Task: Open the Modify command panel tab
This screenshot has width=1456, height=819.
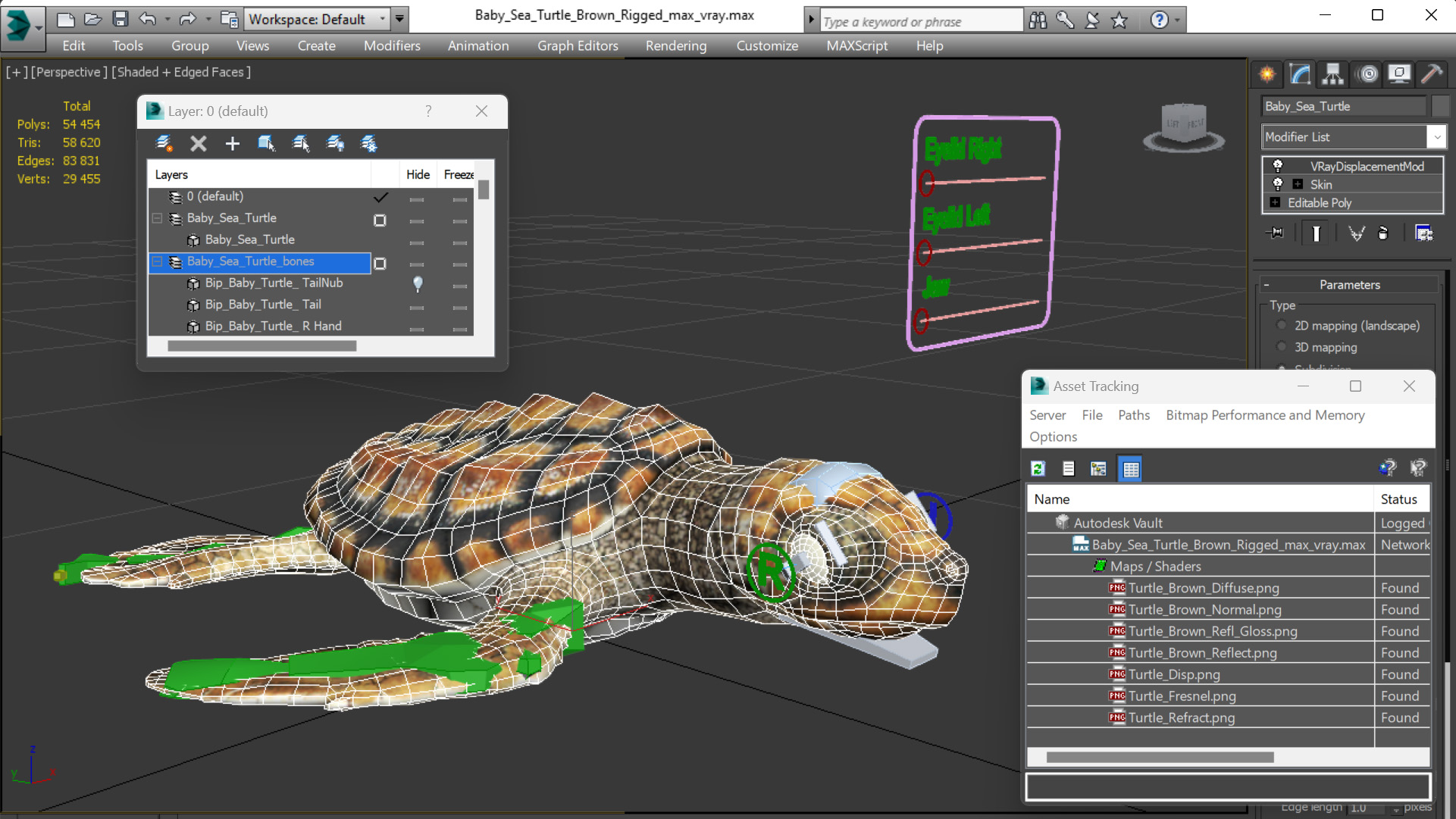Action: [x=1300, y=73]
